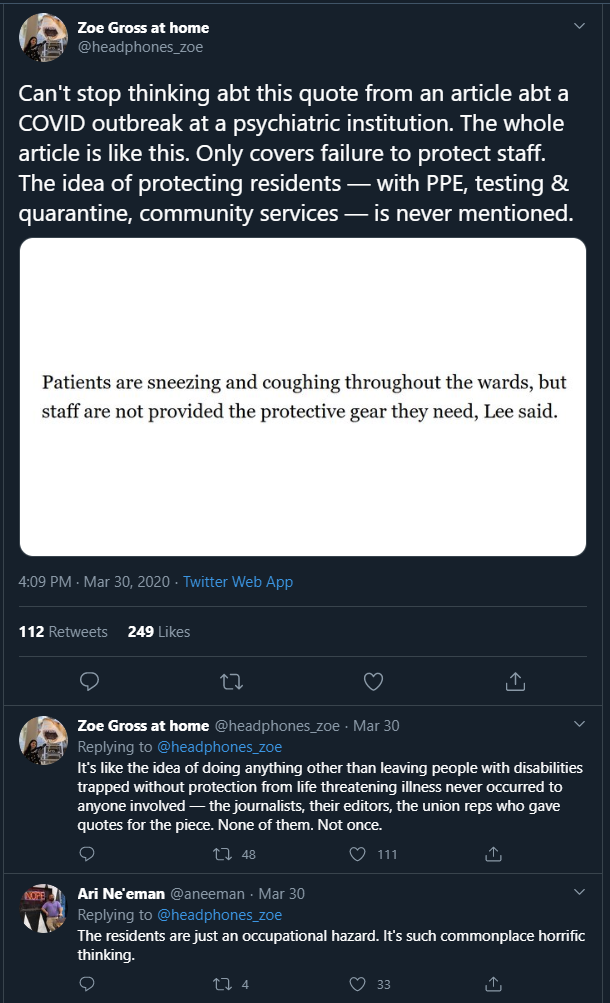Like Ari Ne'eman's tweet
This screenshot has width=610, height=1003.
tap(357, 984)
